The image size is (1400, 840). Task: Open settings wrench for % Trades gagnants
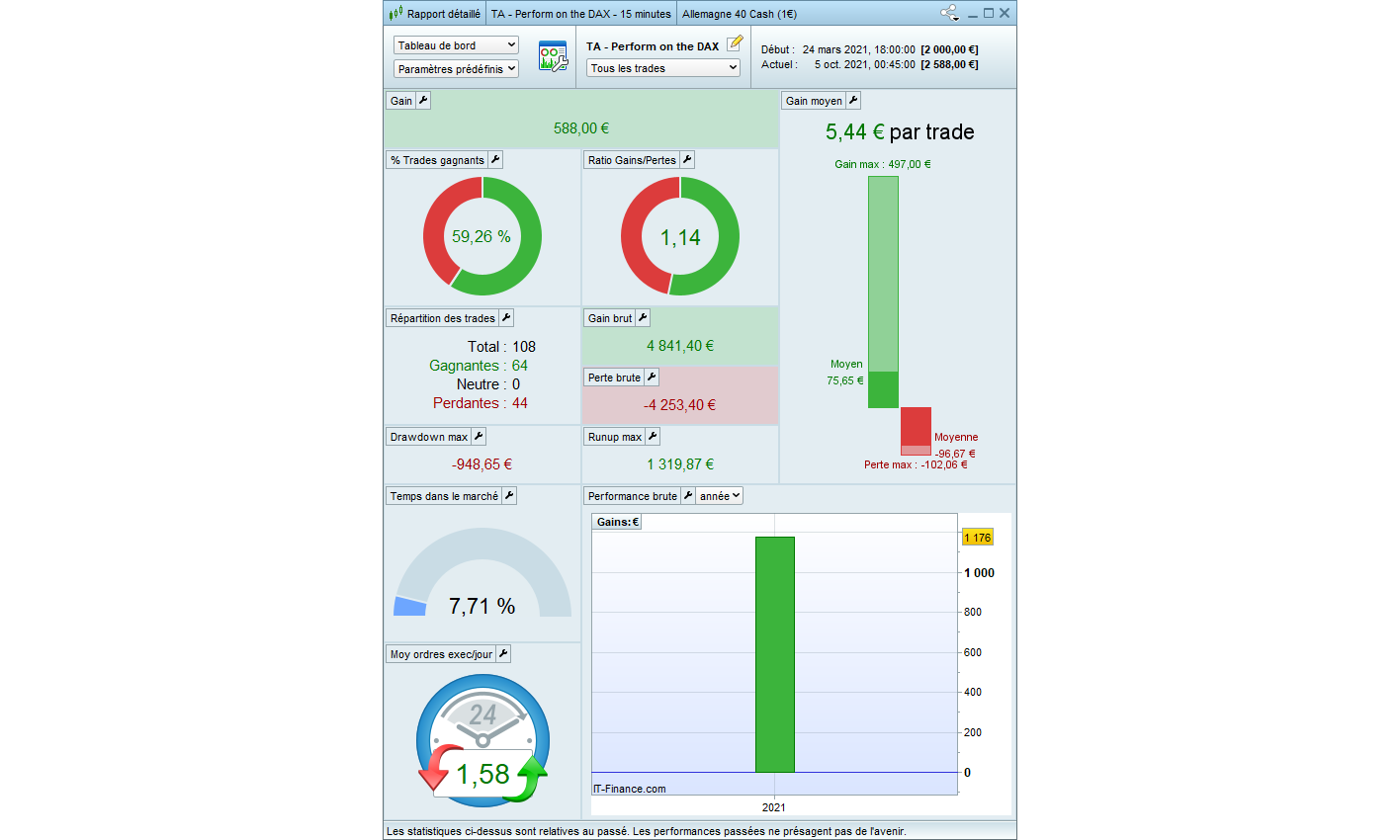495,160
